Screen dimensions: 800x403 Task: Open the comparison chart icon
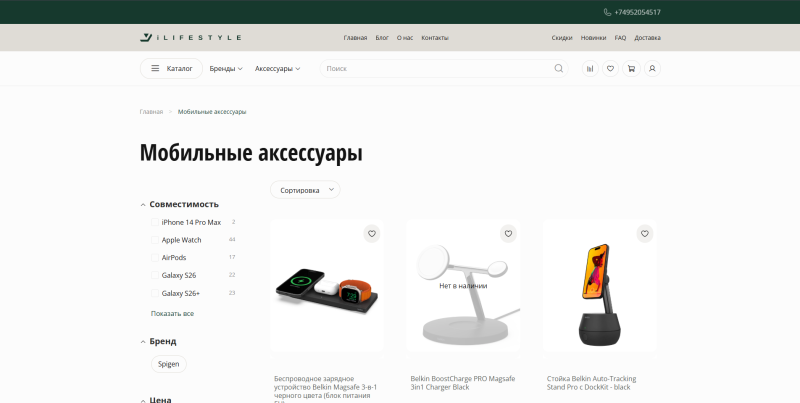tap(590, 68)
